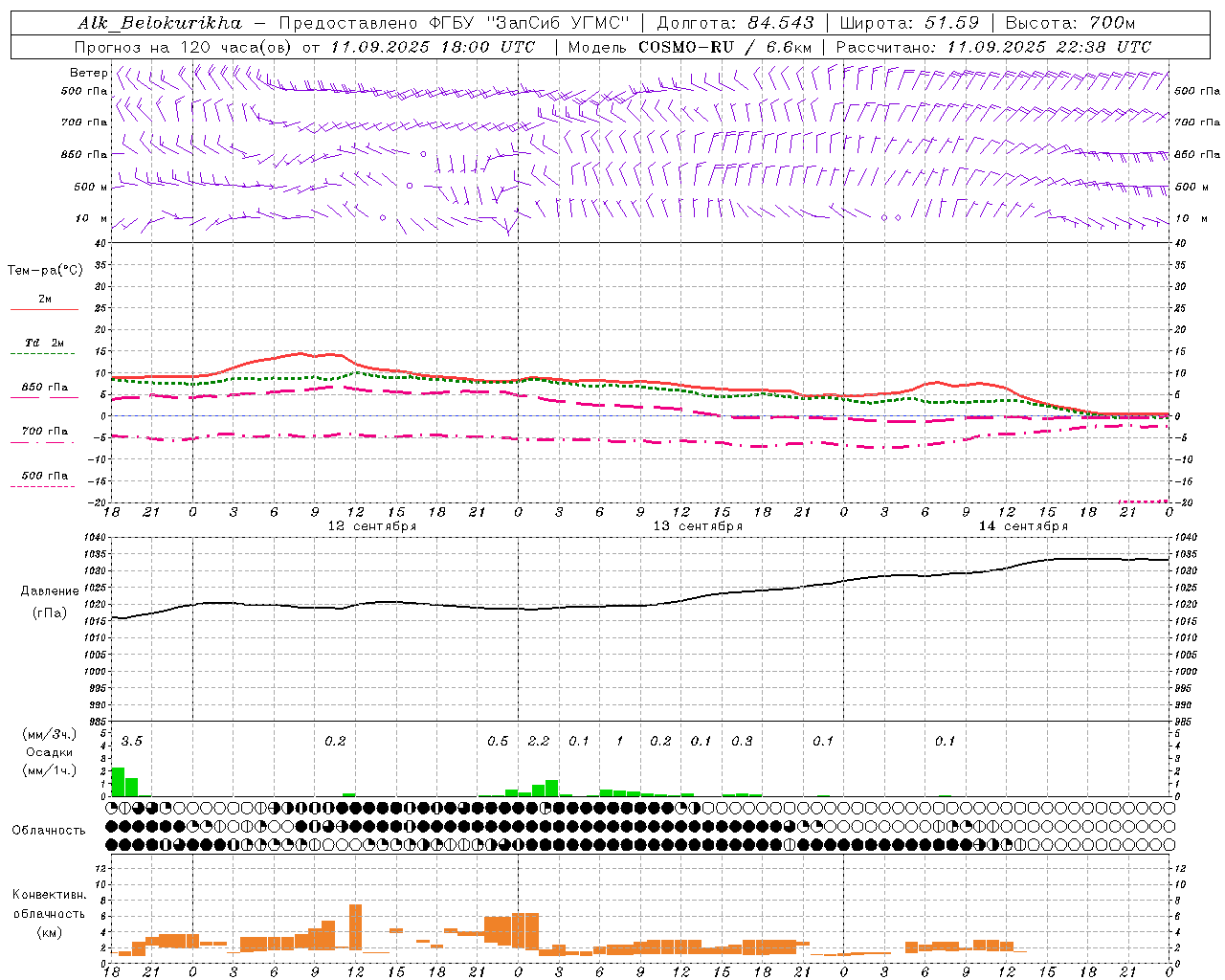The width and height of the screenshot is (1225, 980).
Task: Click the tallest green precipitation bar under 3.5
Action: (x=119, y=782)
